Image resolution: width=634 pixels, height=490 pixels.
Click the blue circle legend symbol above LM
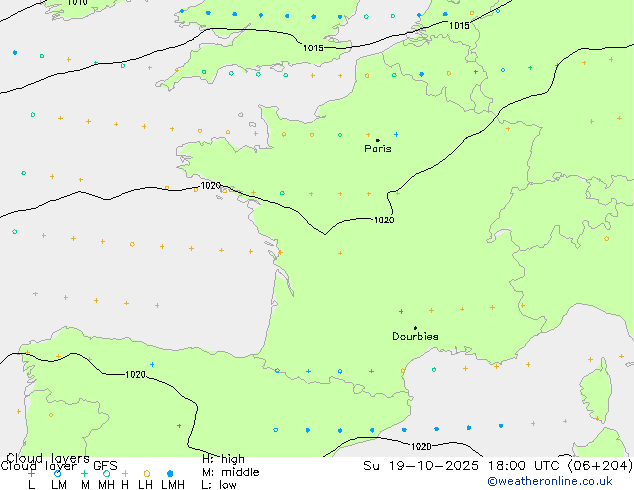(x=58, y=473)
